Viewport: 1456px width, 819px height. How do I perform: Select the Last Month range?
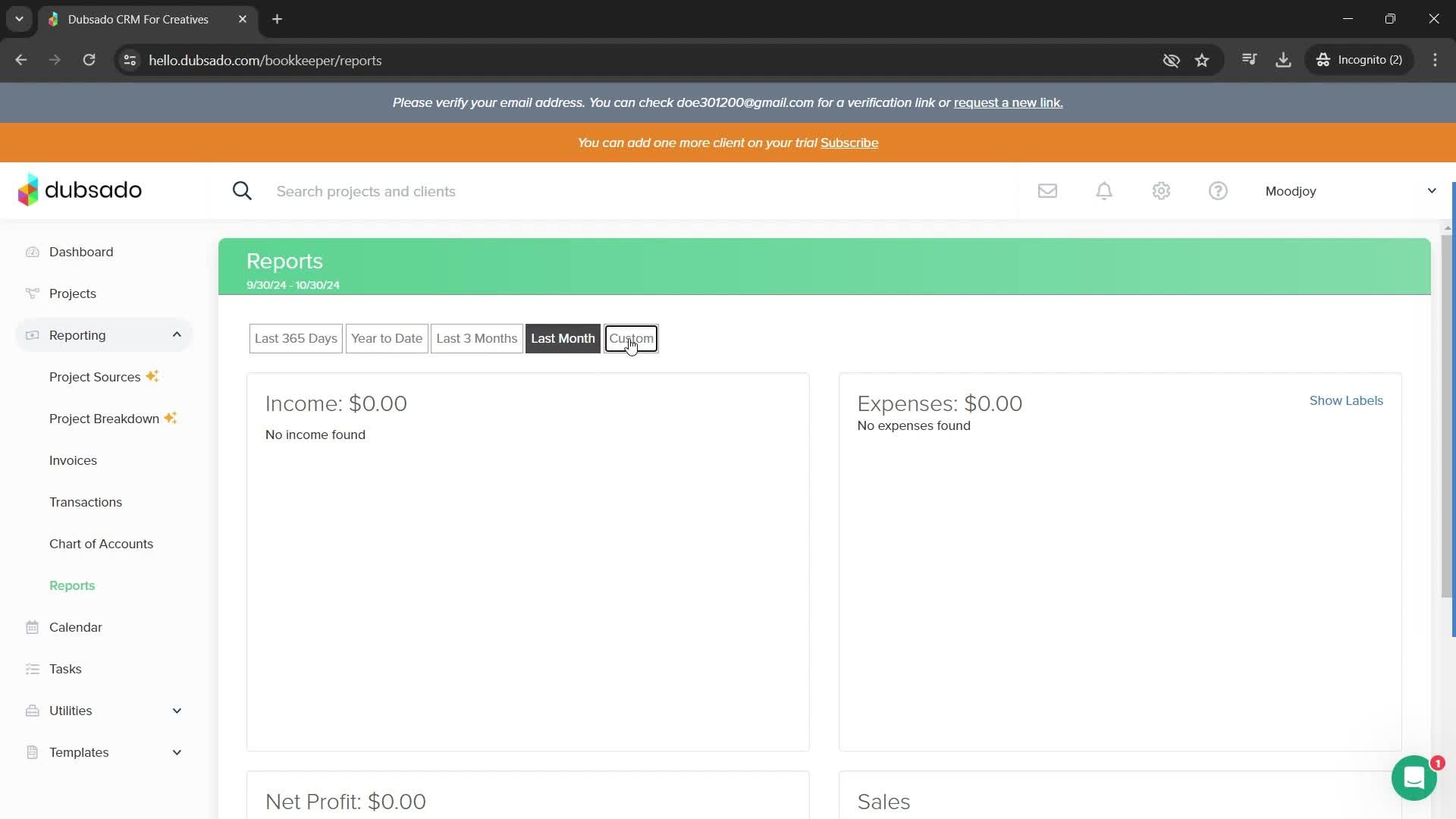[x=563, y=338]
